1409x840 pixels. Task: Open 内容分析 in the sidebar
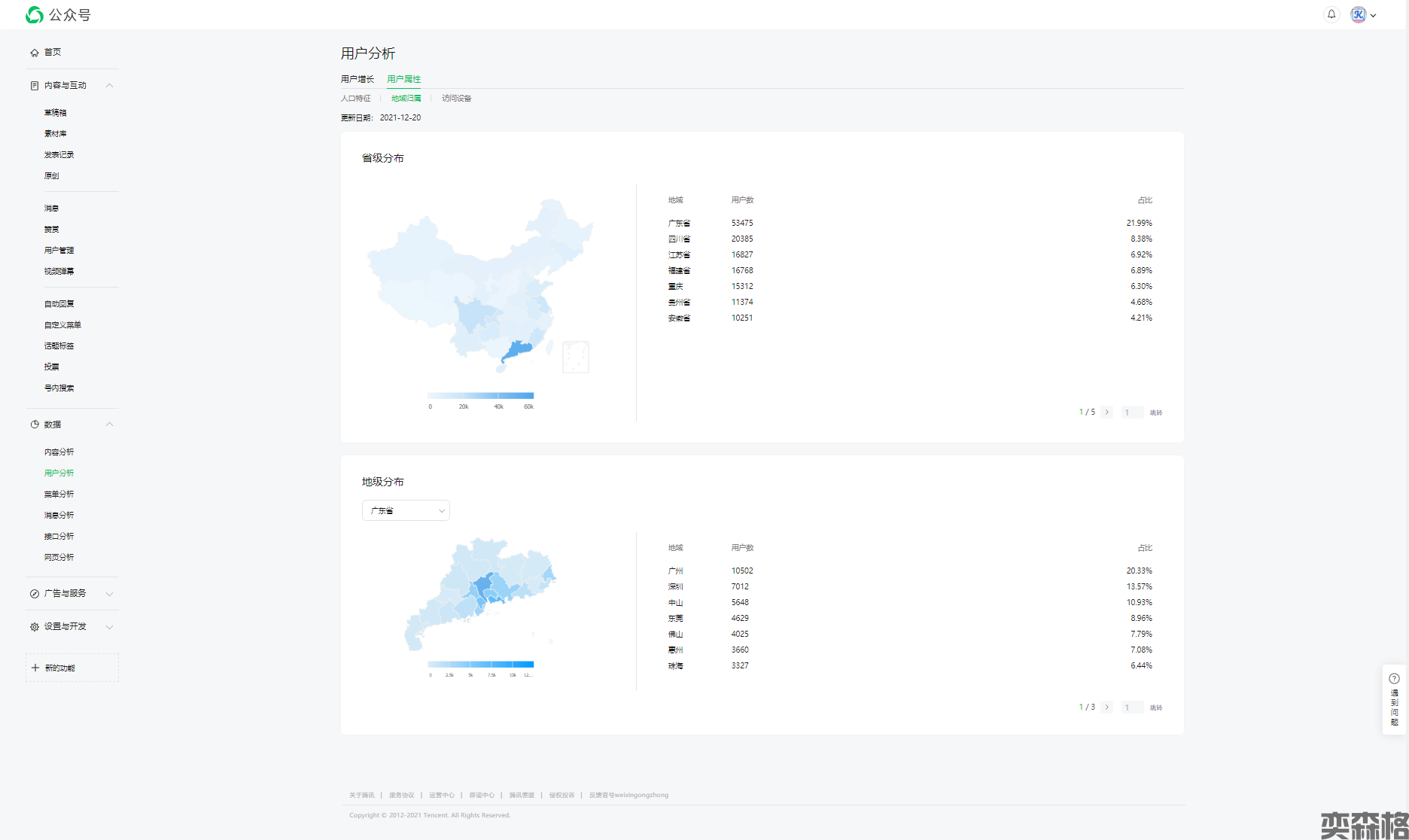[59, 452]
